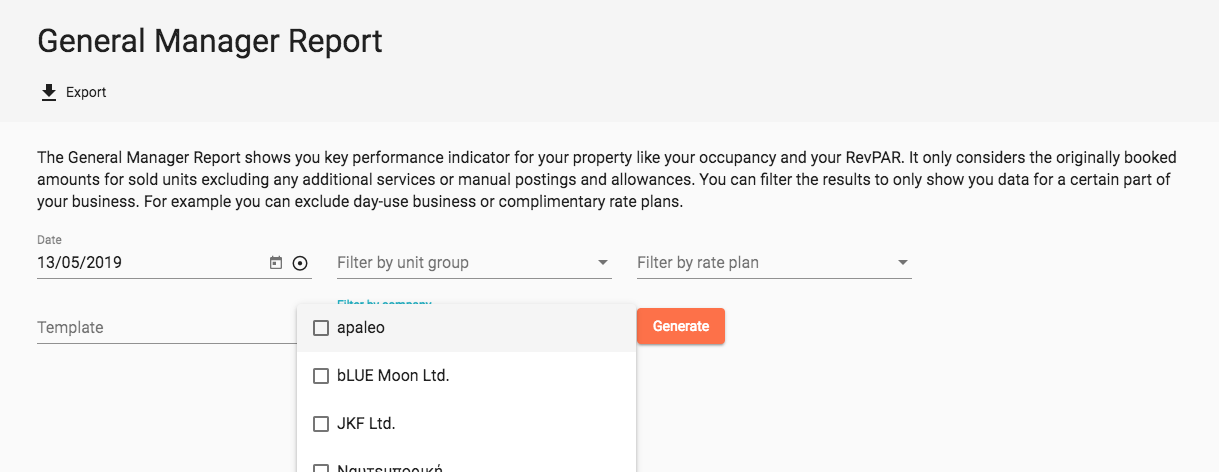This screenshot has height=472, width=1219.
Task: Focus the Template input field
Action: tap(167, 328)
